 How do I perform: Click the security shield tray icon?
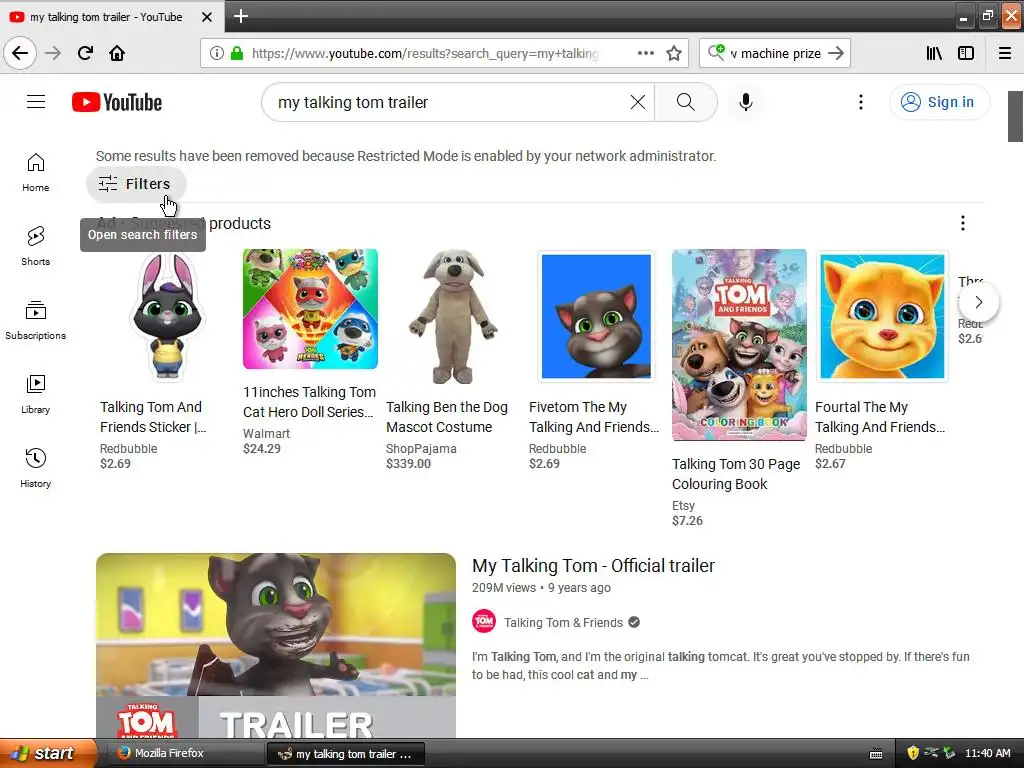tap(913, 753)
